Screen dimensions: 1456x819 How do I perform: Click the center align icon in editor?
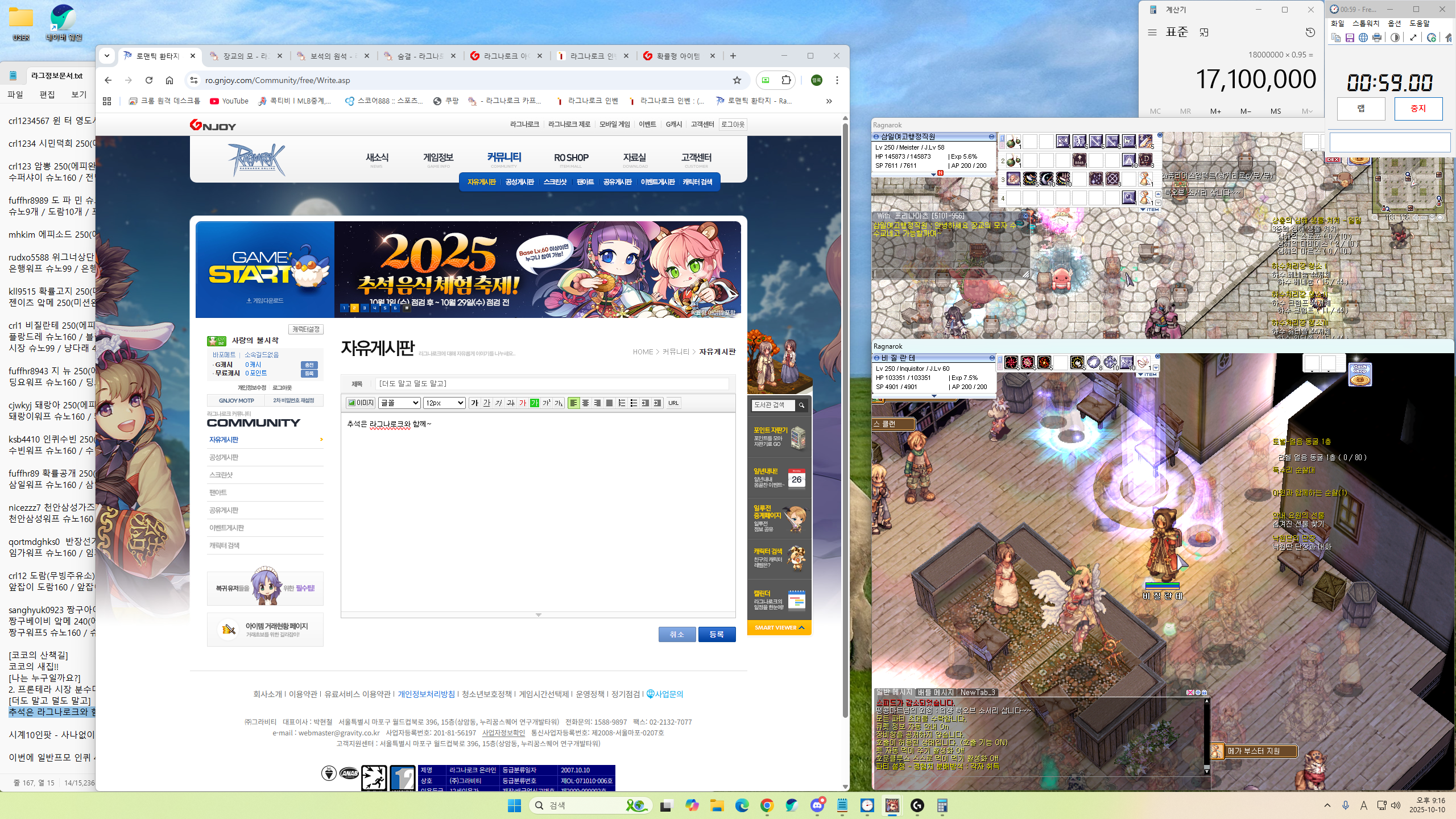(x=585, y=403)
